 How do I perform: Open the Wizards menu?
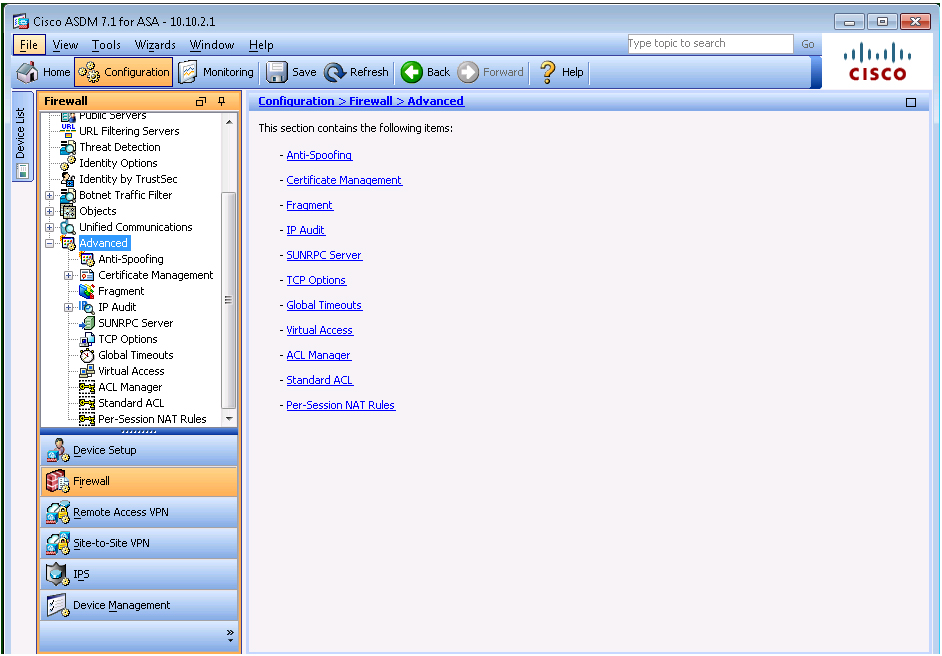[155, 45]
